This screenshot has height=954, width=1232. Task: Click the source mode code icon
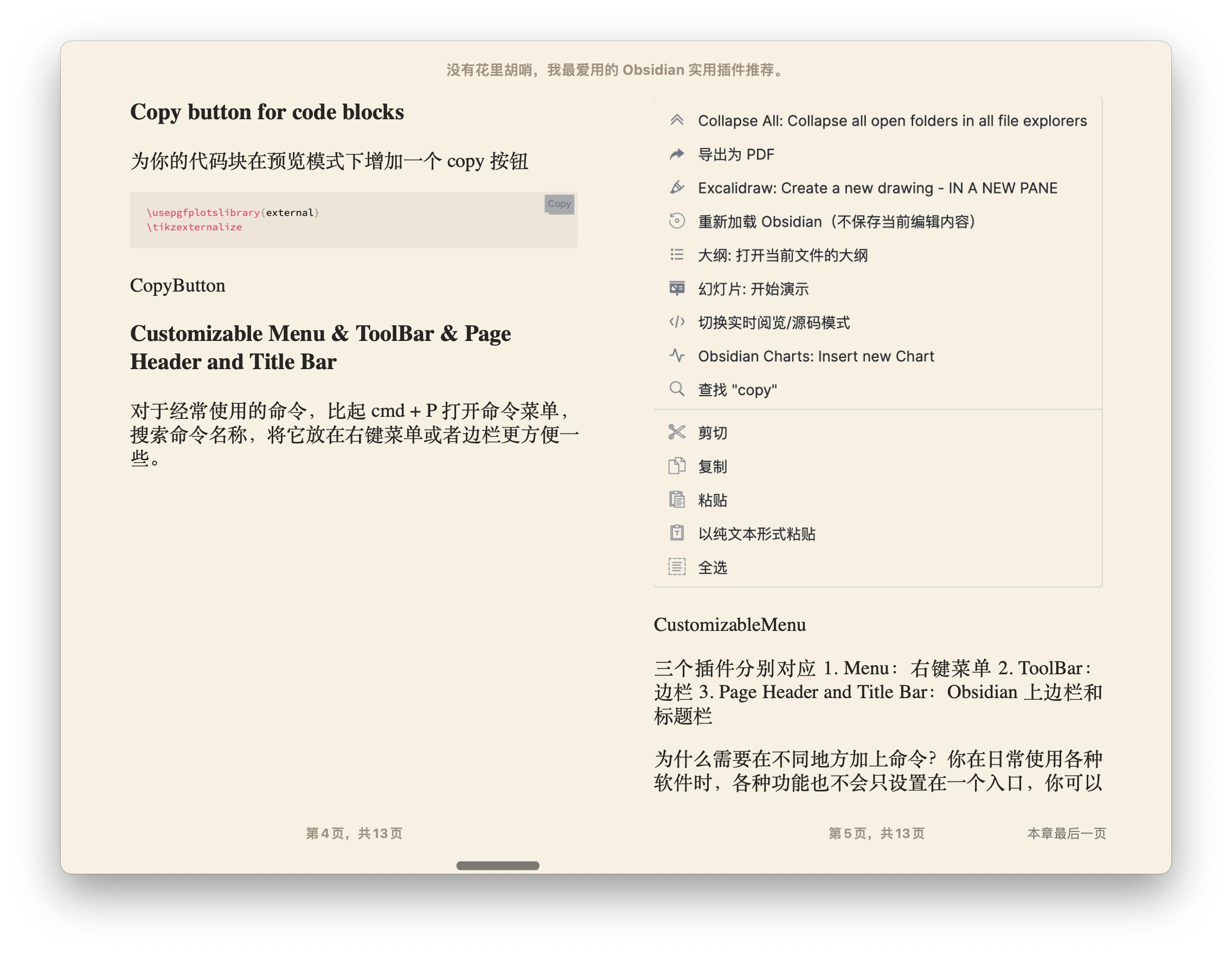pos(677,322)
